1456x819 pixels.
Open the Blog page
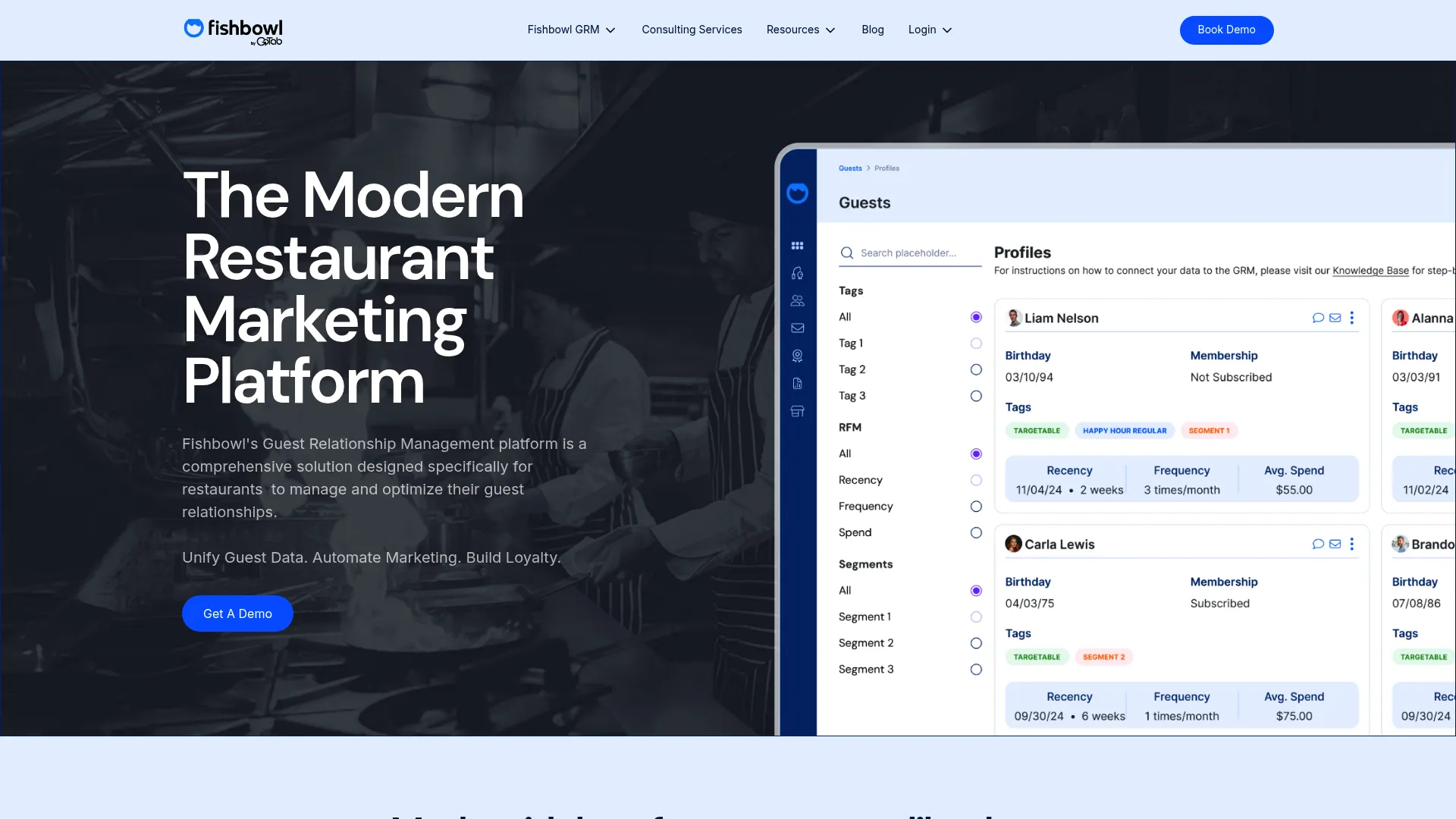coord(873,30)
